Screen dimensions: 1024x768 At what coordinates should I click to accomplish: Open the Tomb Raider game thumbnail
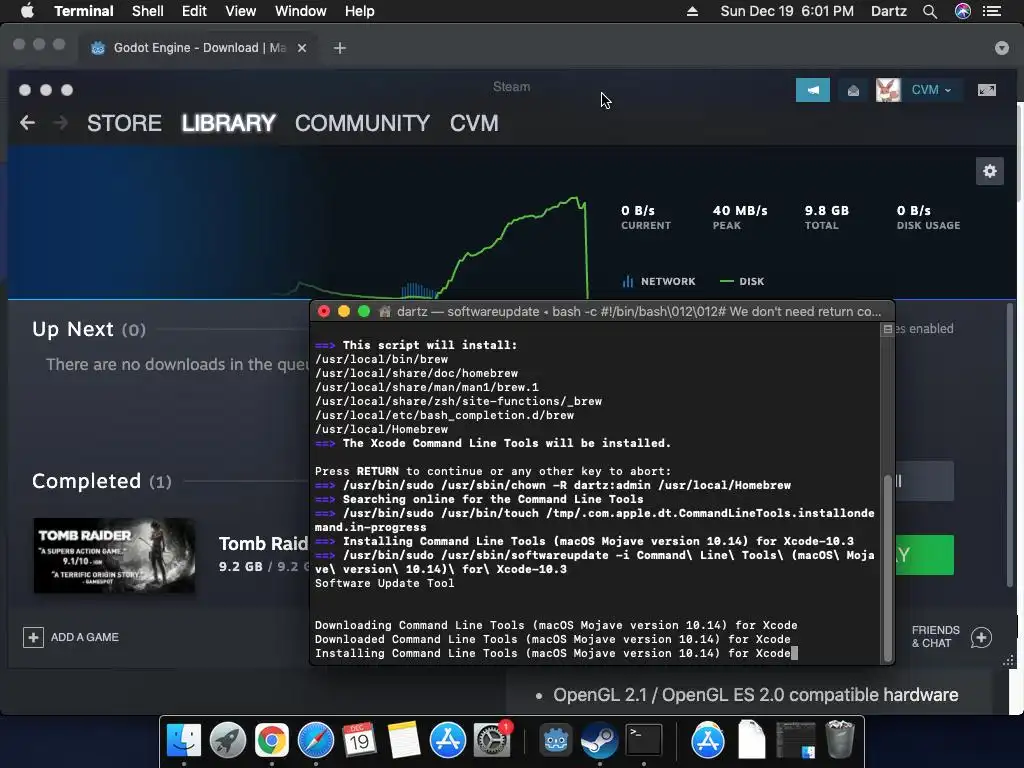(x=114, y=556)
